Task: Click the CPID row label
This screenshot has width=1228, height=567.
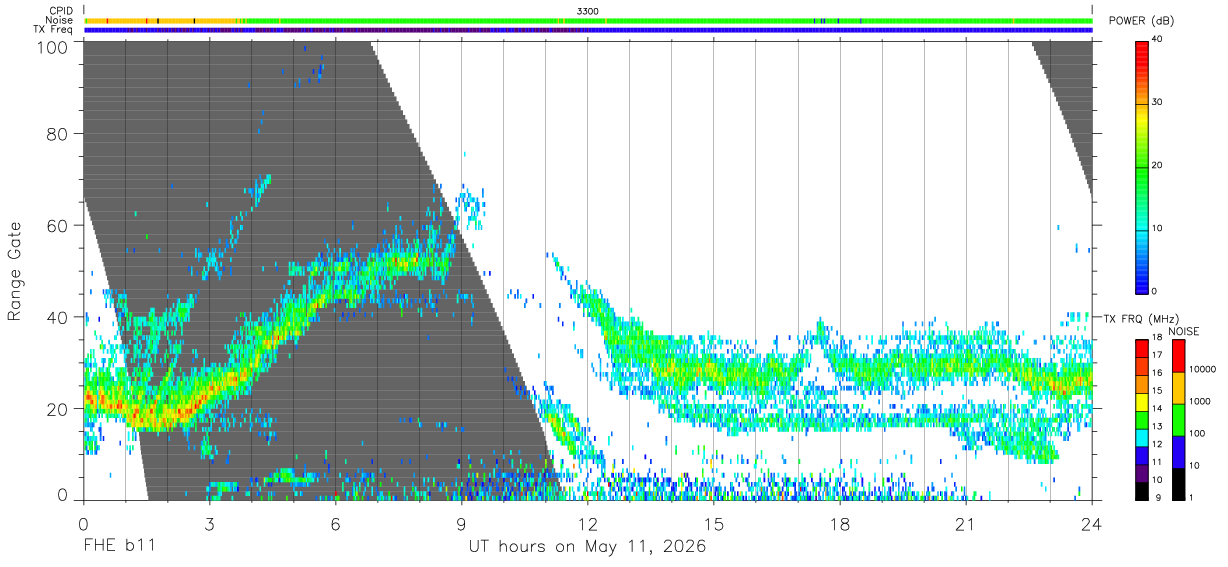Action: pos(61,11)
